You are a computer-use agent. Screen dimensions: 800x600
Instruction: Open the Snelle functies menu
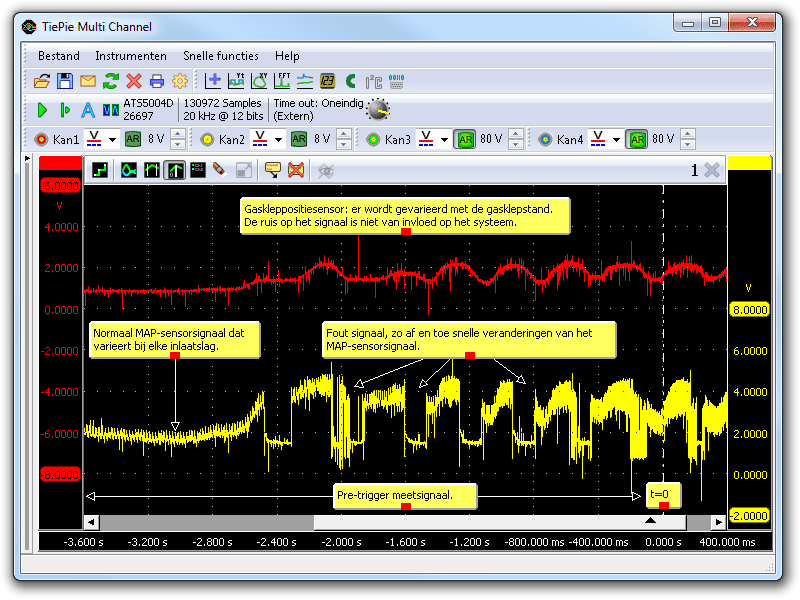click(x=220, y=56)
